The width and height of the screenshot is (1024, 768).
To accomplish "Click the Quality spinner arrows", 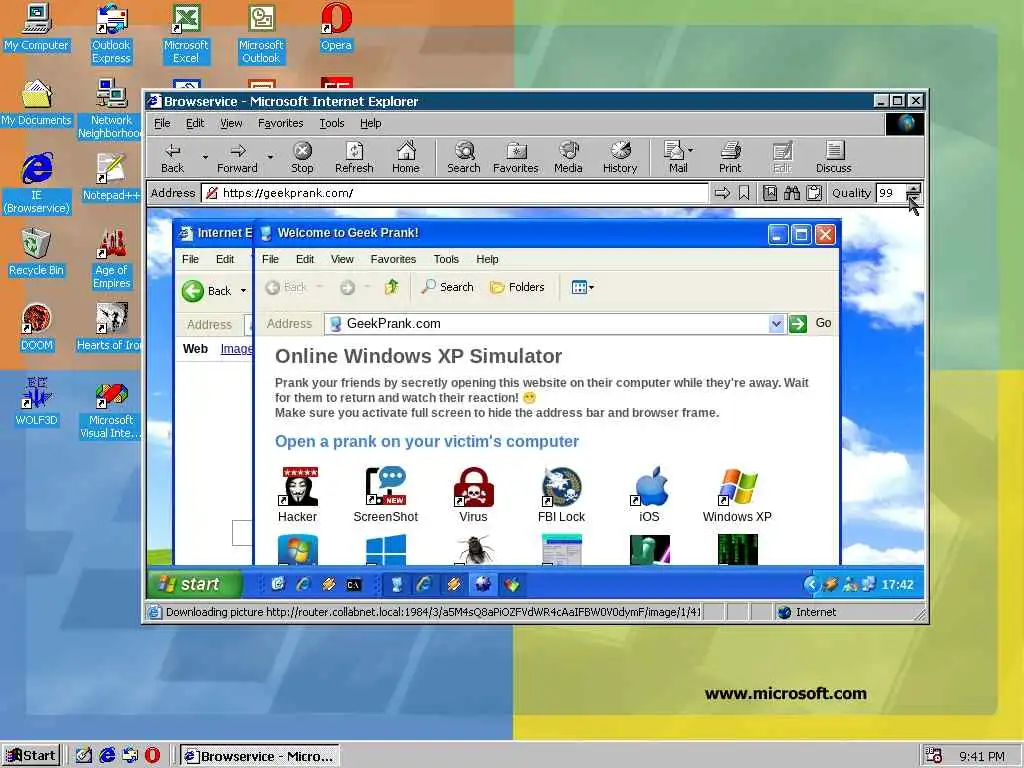I will 913,193.
